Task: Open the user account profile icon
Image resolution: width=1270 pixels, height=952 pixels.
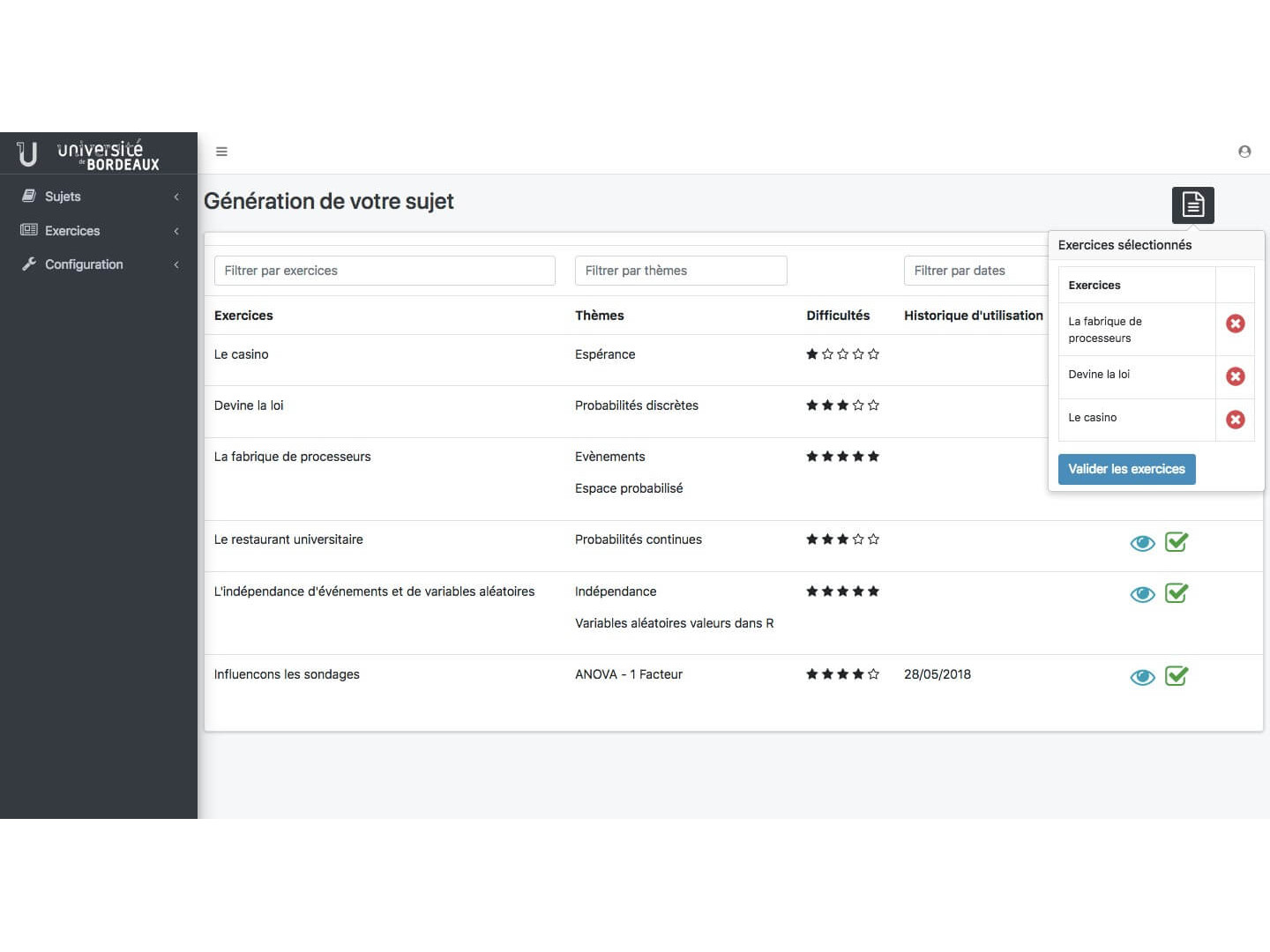Action: click(x=1244, y=152)
